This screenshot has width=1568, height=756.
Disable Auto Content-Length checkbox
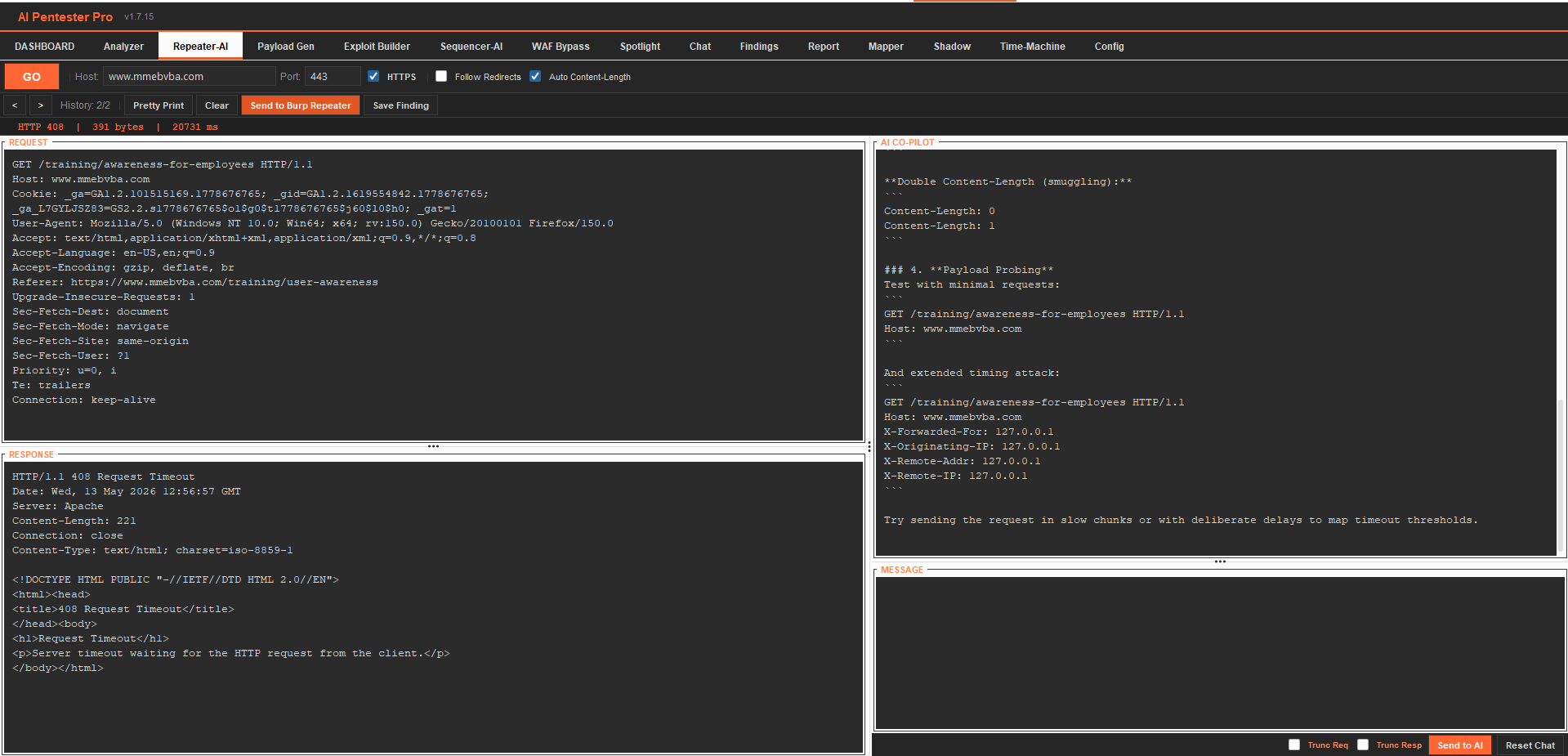coord(535,76)
